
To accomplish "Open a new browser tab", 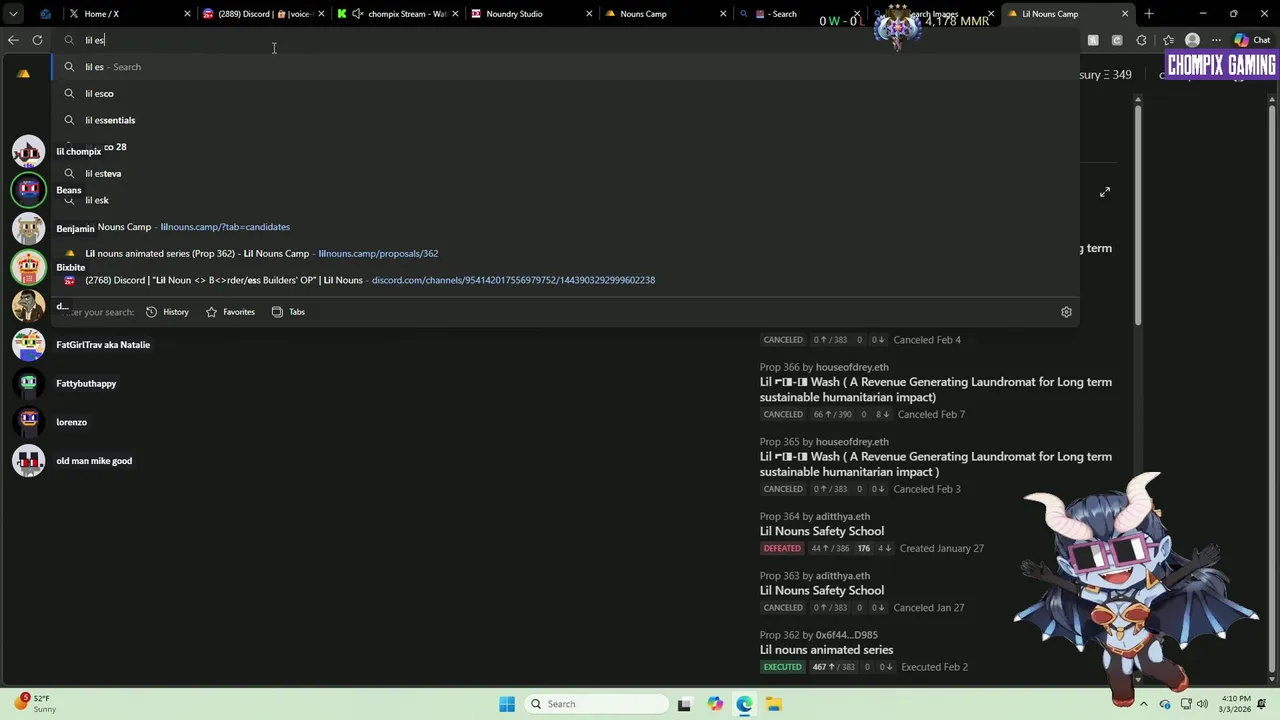I will (1149, 14).
